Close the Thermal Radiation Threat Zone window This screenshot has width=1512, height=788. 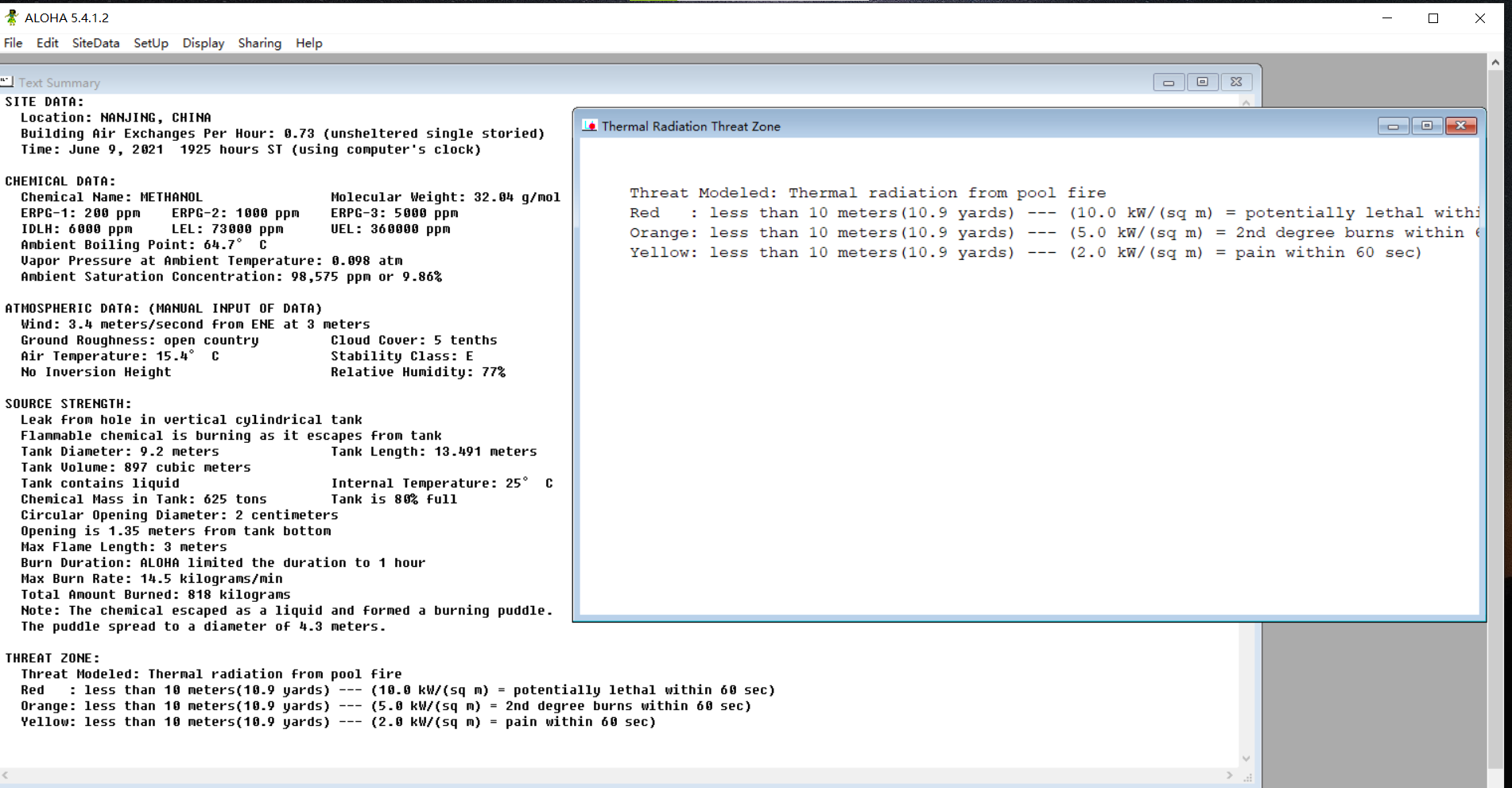point(1461,126)
